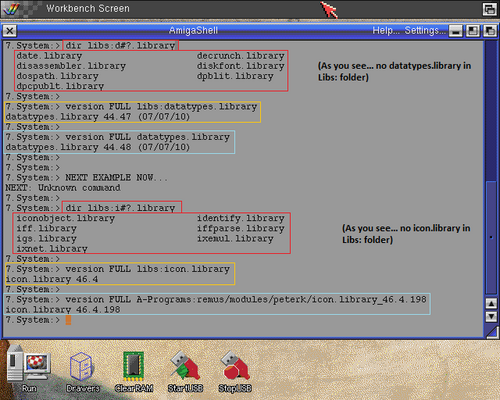
Task: Click the AmigaShell title bar text
Action: coord(193,31)
